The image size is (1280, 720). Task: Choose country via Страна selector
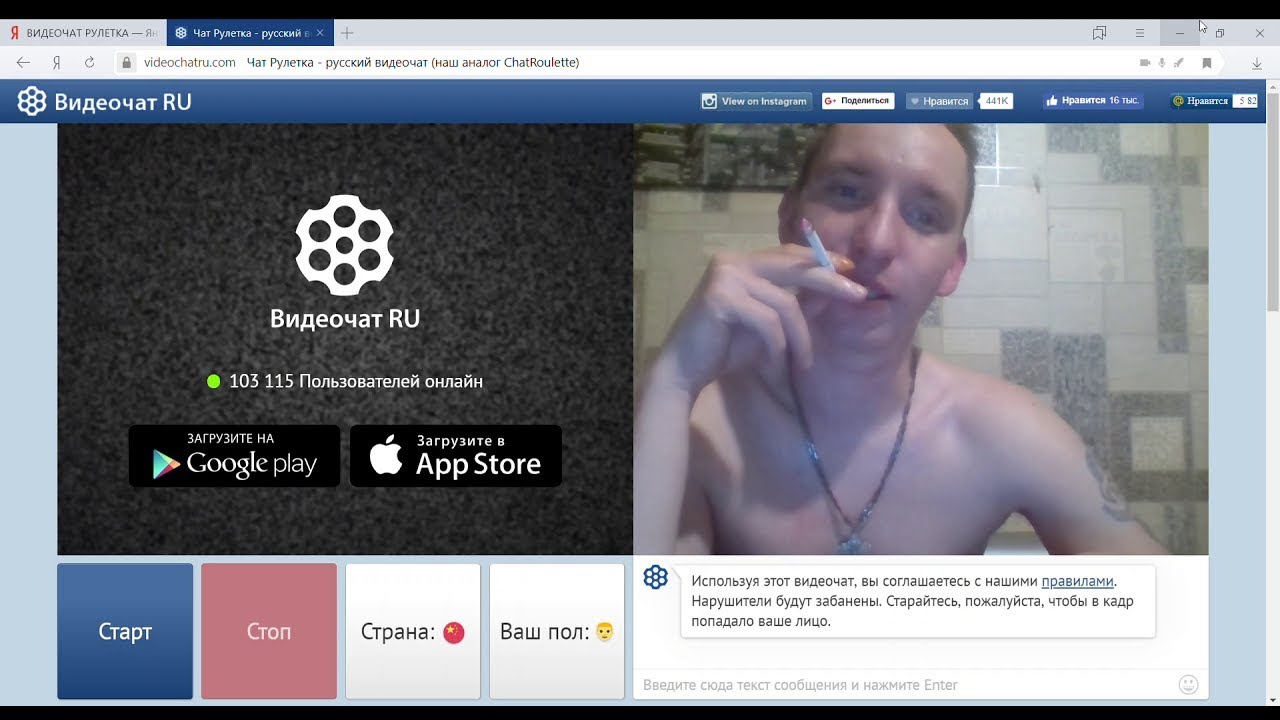pyautogui.click(x=413, y=631)
